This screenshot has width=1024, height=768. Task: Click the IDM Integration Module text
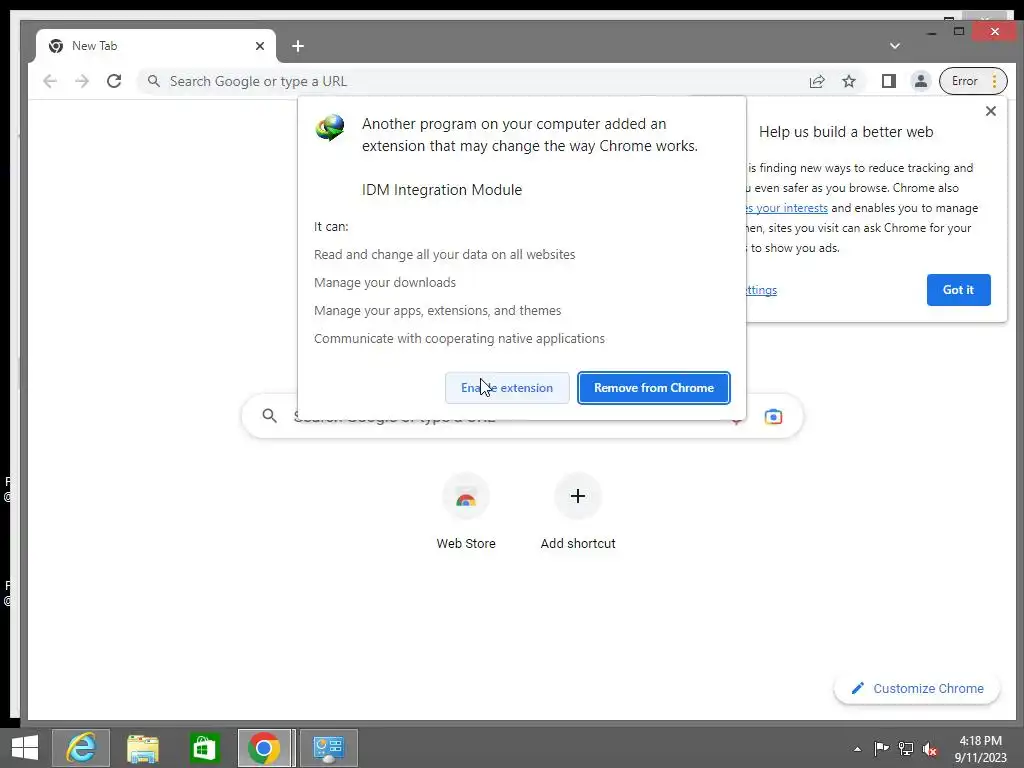[442, 190]
